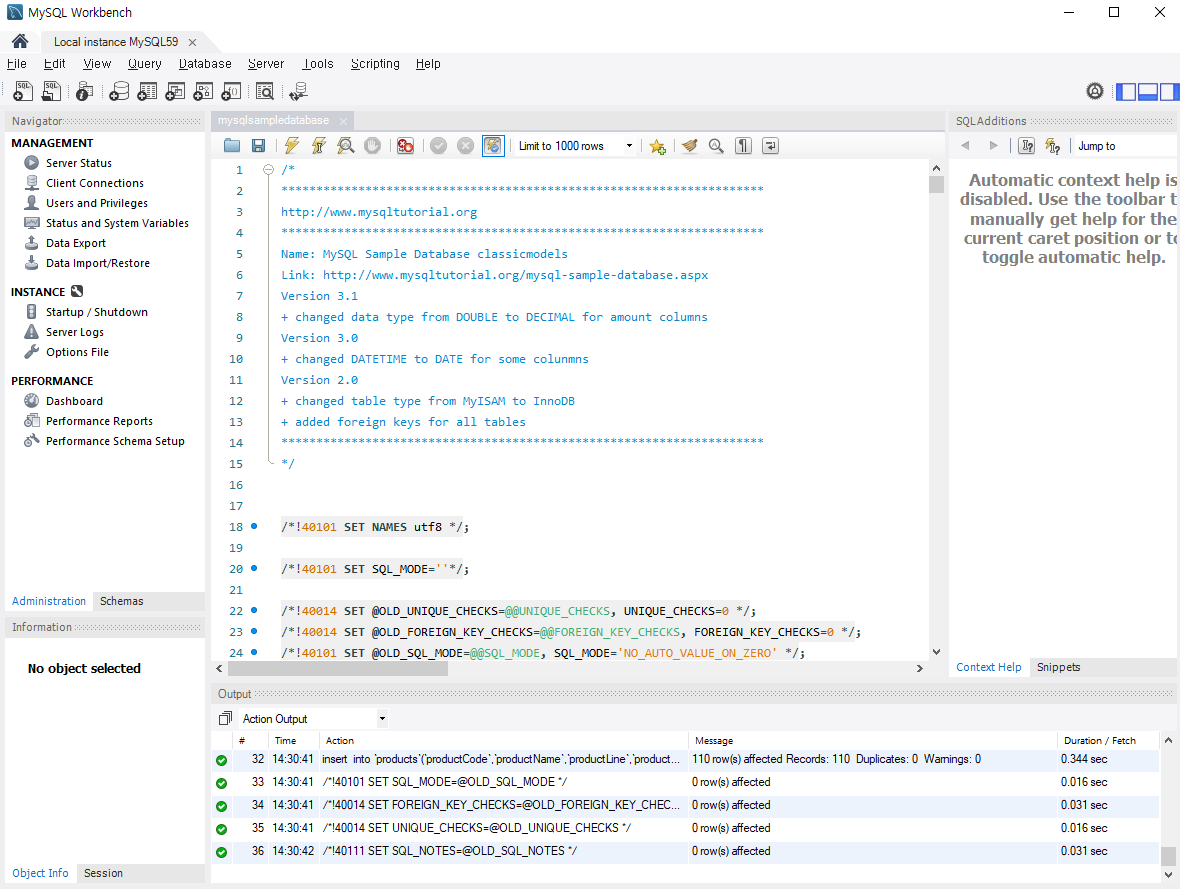
Task: Open Server Status in Navigator
Action: pyautogui.click(x=78, y=163)
